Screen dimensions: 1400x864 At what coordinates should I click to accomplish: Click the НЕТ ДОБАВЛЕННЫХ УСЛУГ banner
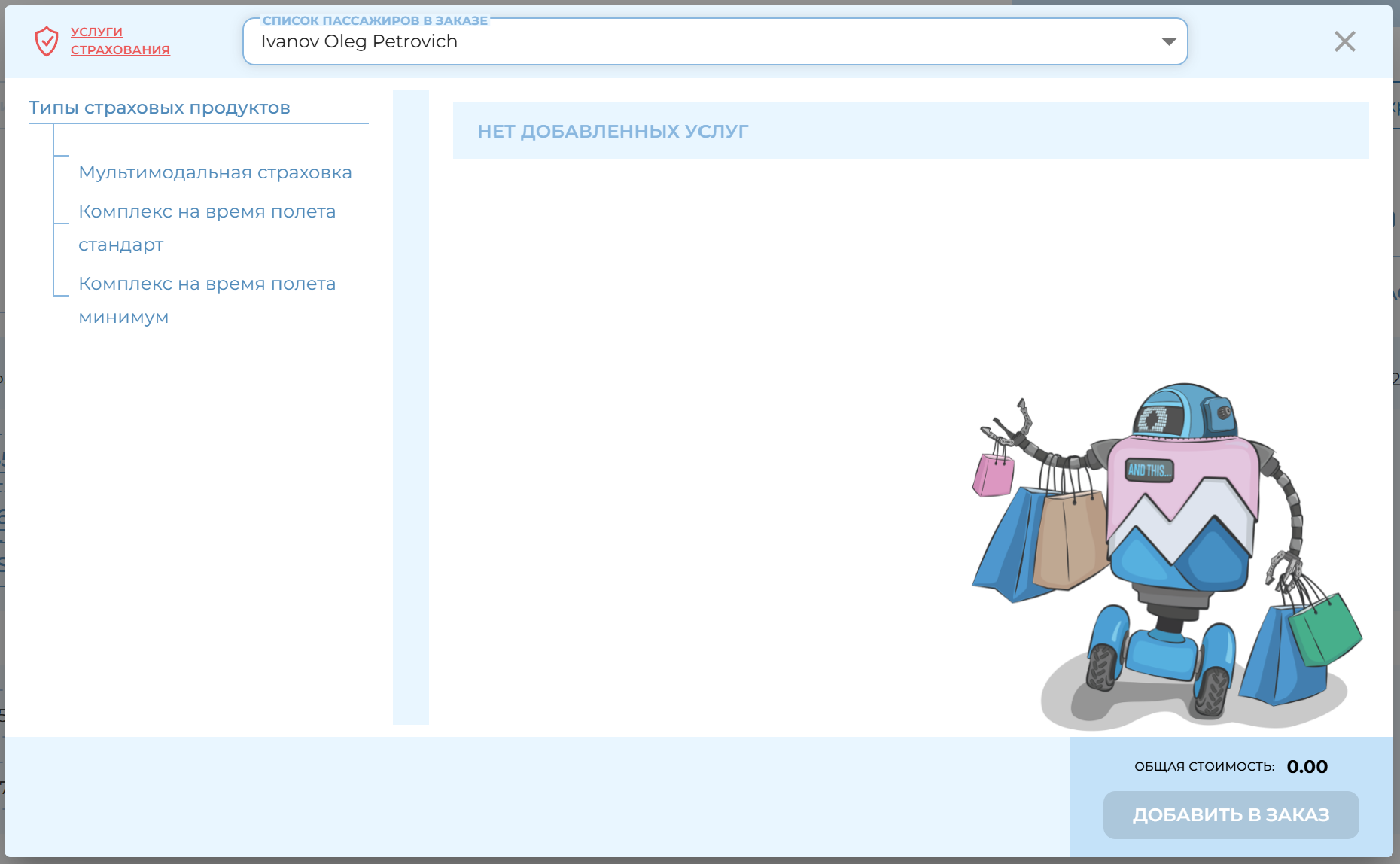click(x=910, y=131)
